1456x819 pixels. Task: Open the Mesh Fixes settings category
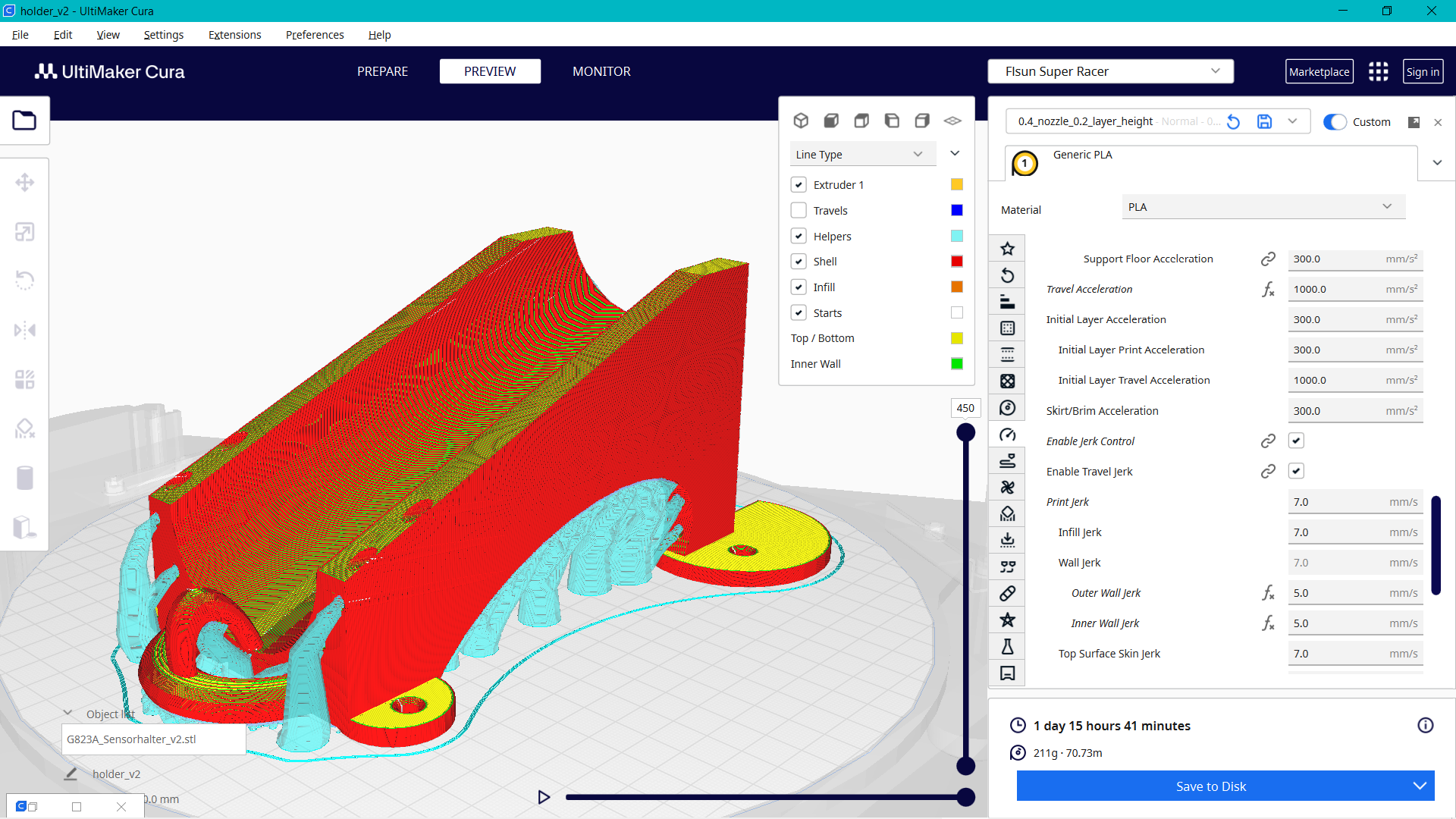[1007, 592]
